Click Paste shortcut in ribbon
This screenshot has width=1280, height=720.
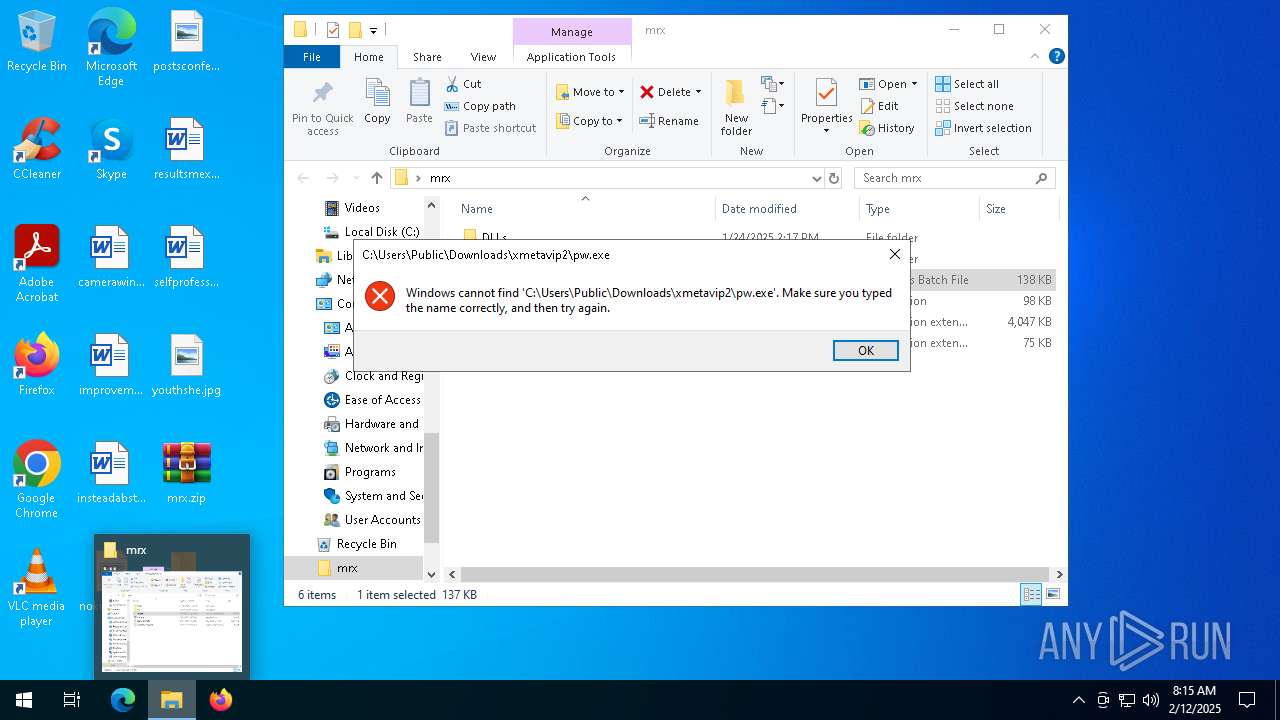point(490,128)
